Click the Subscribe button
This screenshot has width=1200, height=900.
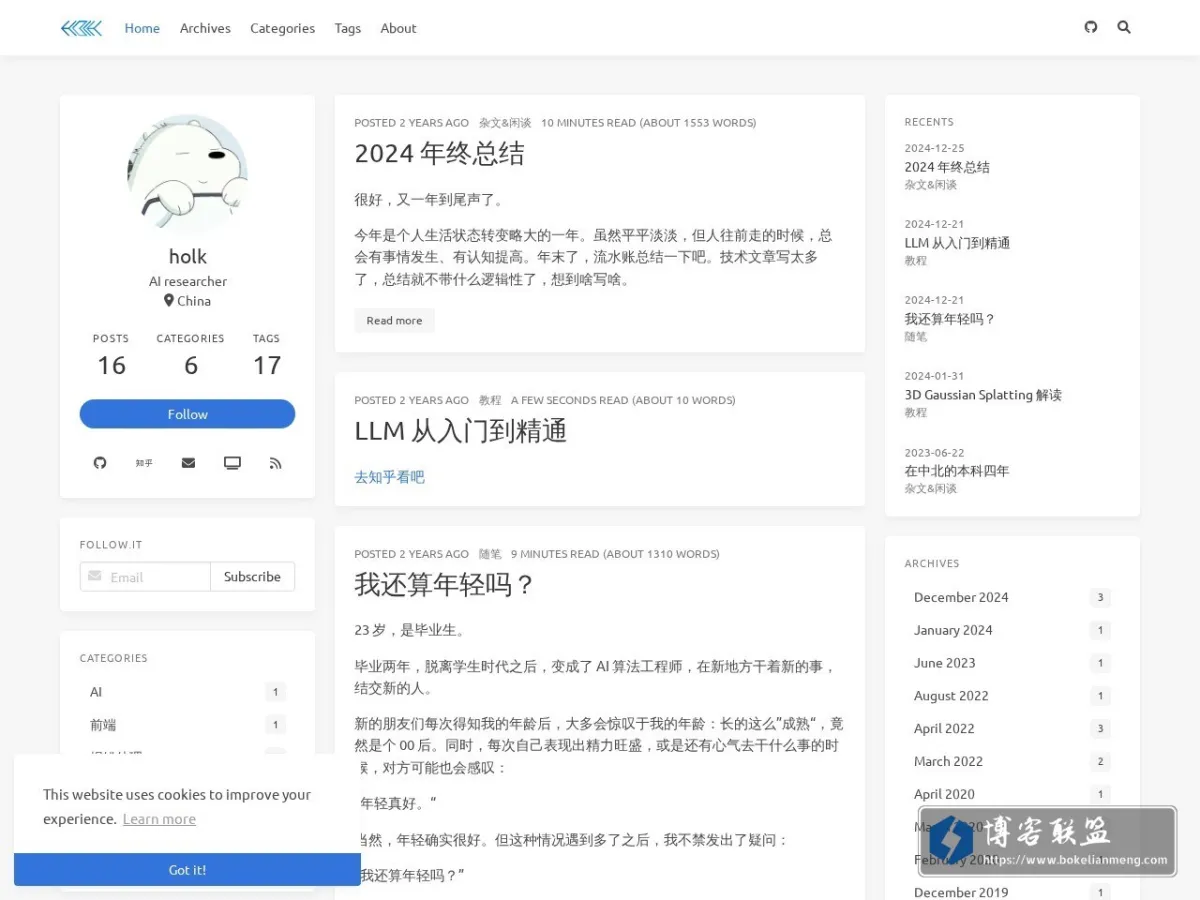[x=252, y=577]
